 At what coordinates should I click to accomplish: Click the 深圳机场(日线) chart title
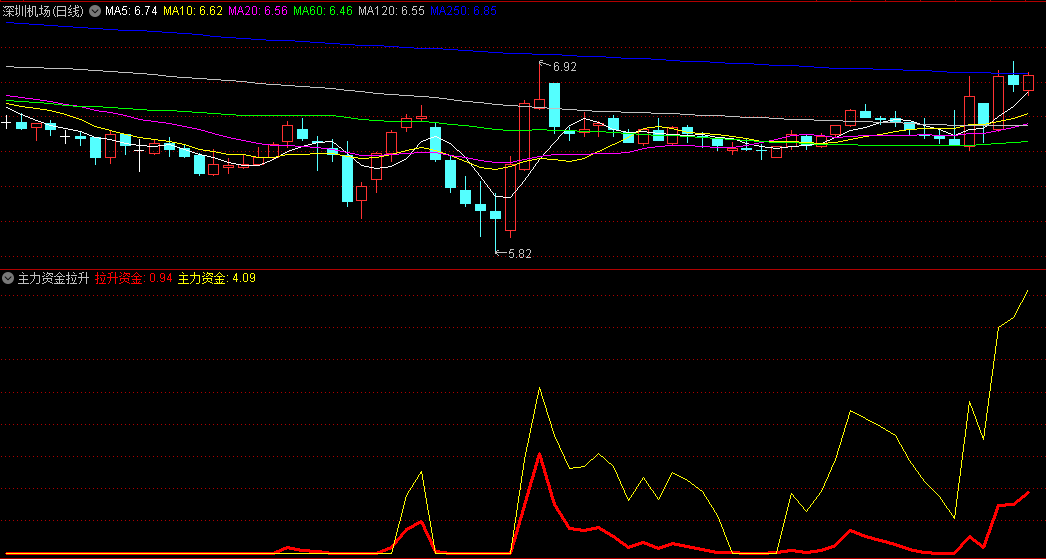tap(43, 11)
